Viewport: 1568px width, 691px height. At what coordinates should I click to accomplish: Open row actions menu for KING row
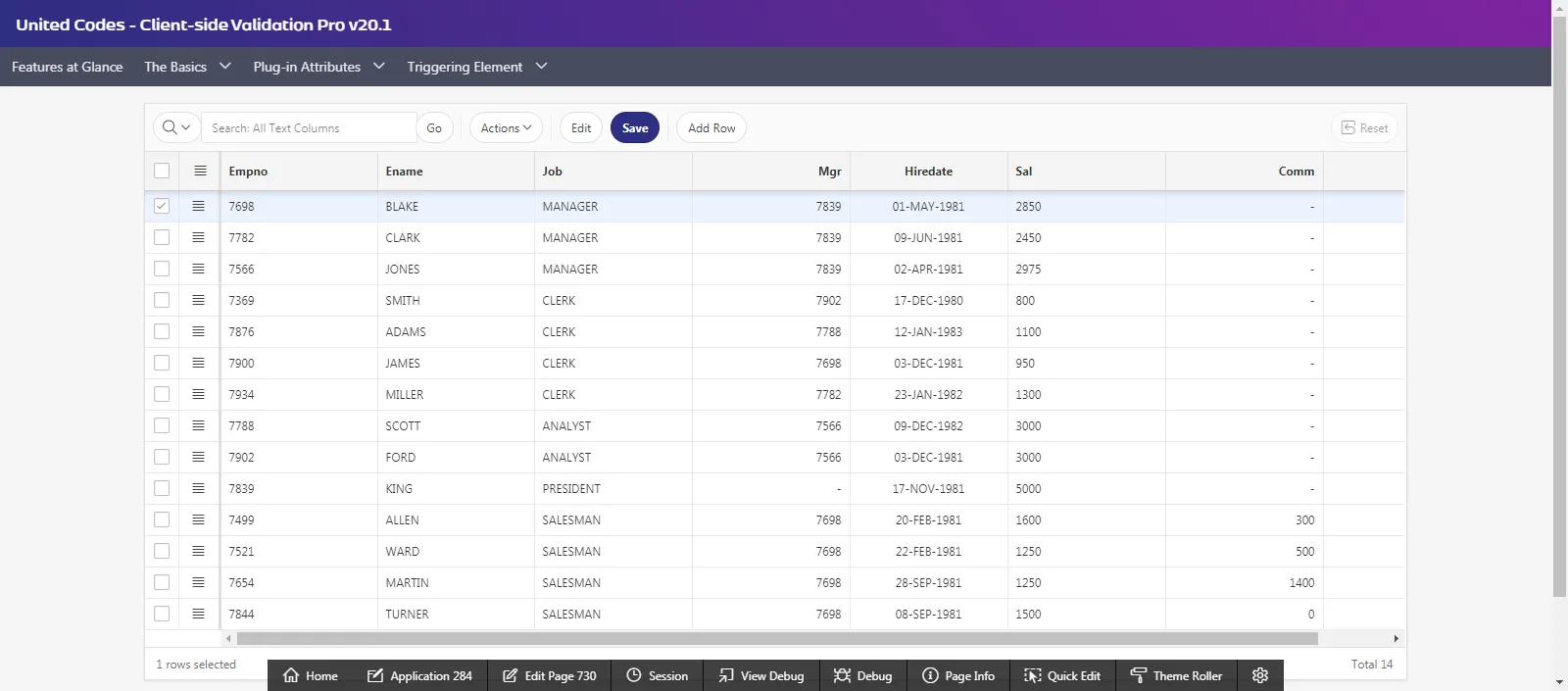198,488
